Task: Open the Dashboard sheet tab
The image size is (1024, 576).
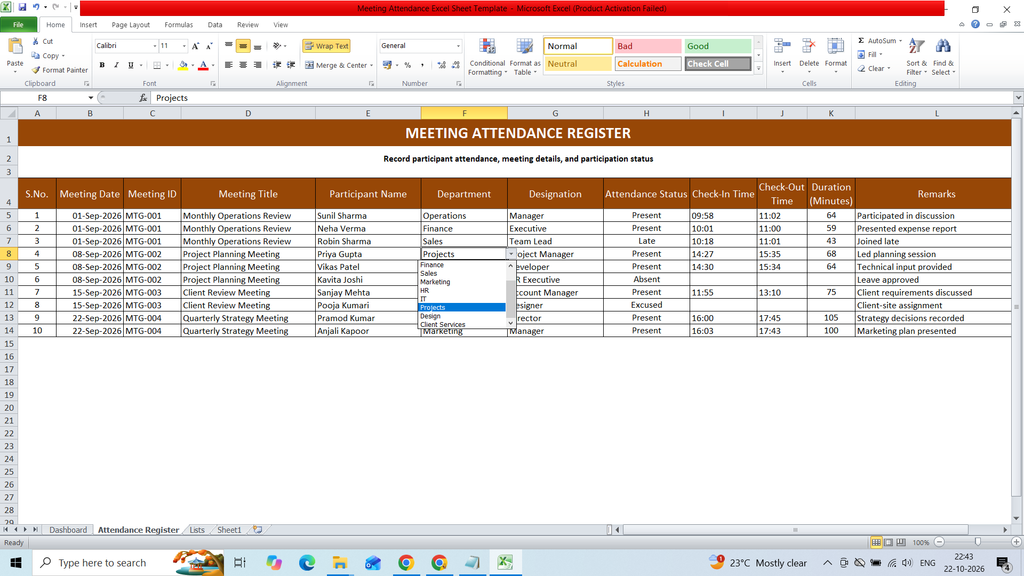Action: click(68, 530)
